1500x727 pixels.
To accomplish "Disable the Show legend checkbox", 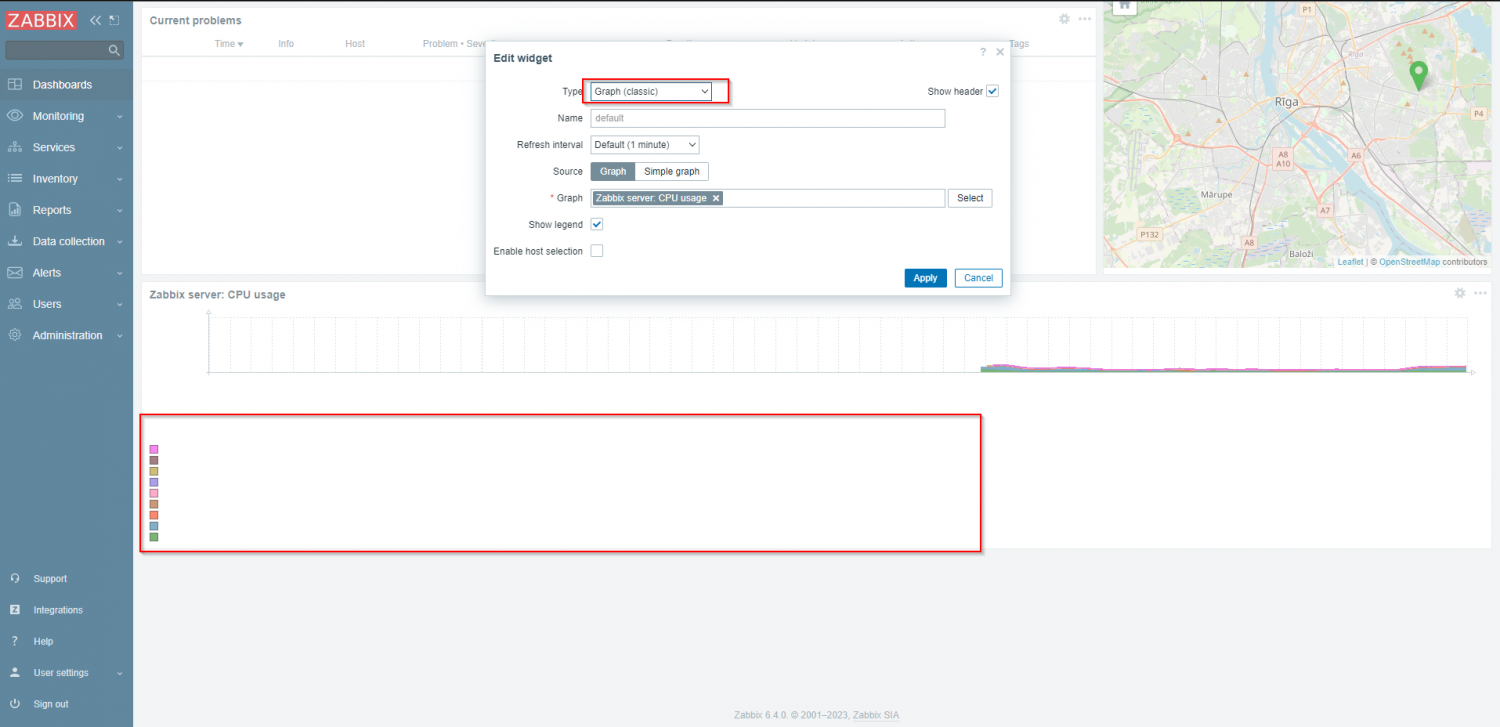I will click(597, 224).
